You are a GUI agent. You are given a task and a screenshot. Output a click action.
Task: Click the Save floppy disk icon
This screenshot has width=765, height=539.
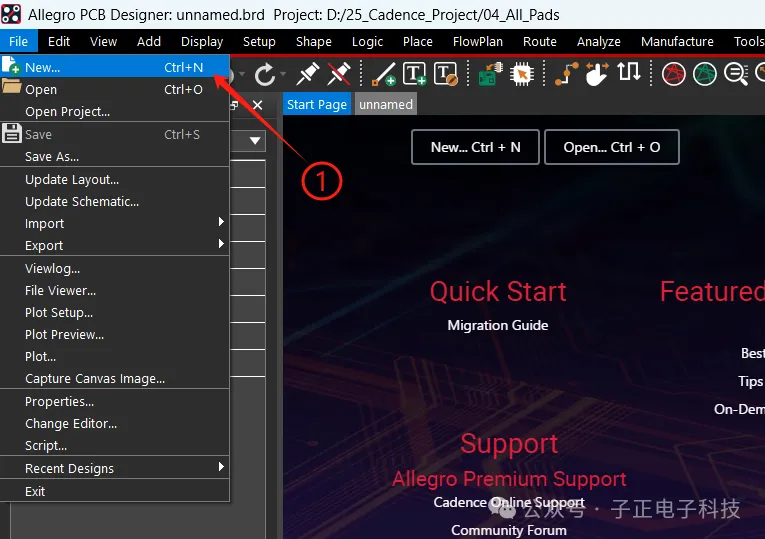click(x=12, y=133)
